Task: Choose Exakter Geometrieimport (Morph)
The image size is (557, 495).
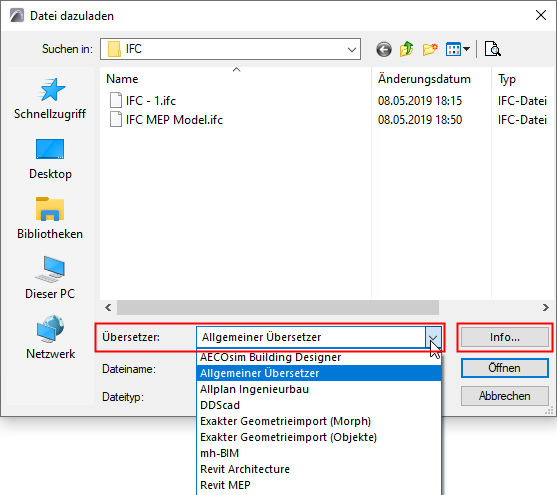Action: pyautogui.click(x=319, y=421)
